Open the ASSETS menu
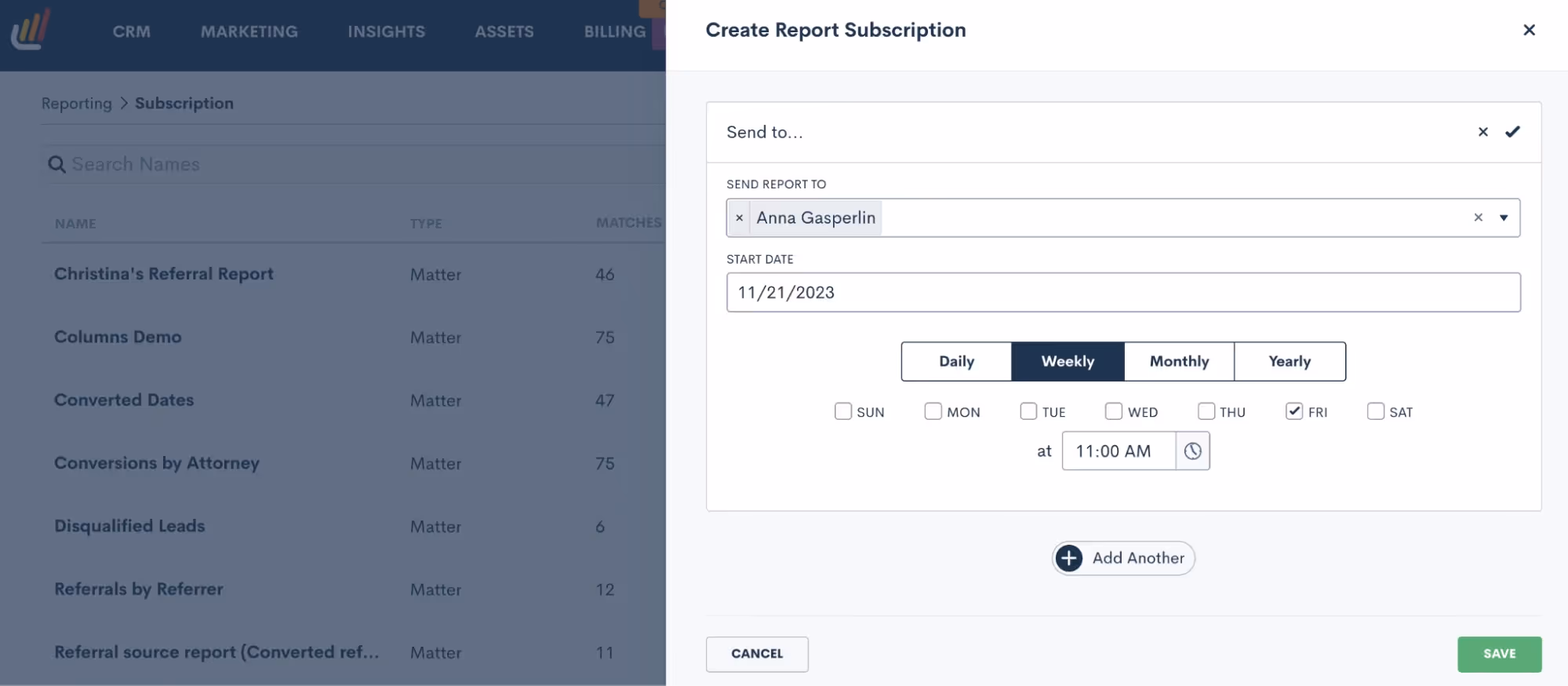The image size is (1568, 686). tap(504, 31)
